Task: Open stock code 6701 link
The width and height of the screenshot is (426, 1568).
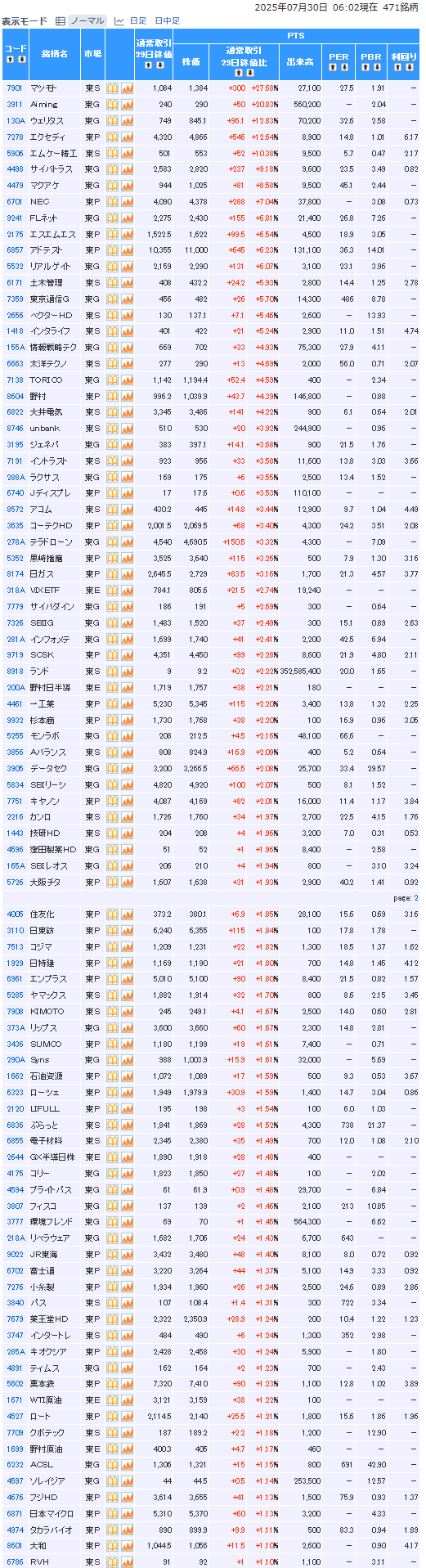Action: 14,201
